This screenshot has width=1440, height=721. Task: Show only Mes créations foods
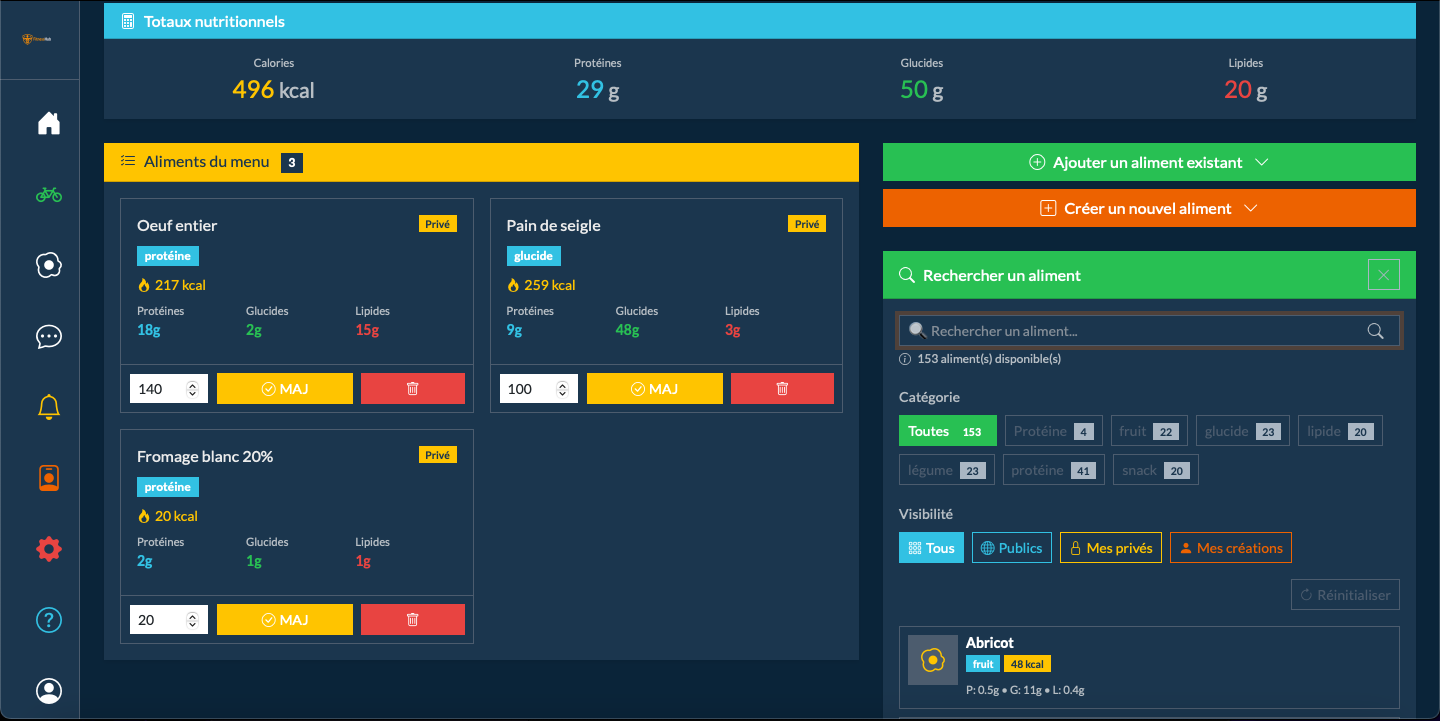(x=1230, y=548)
